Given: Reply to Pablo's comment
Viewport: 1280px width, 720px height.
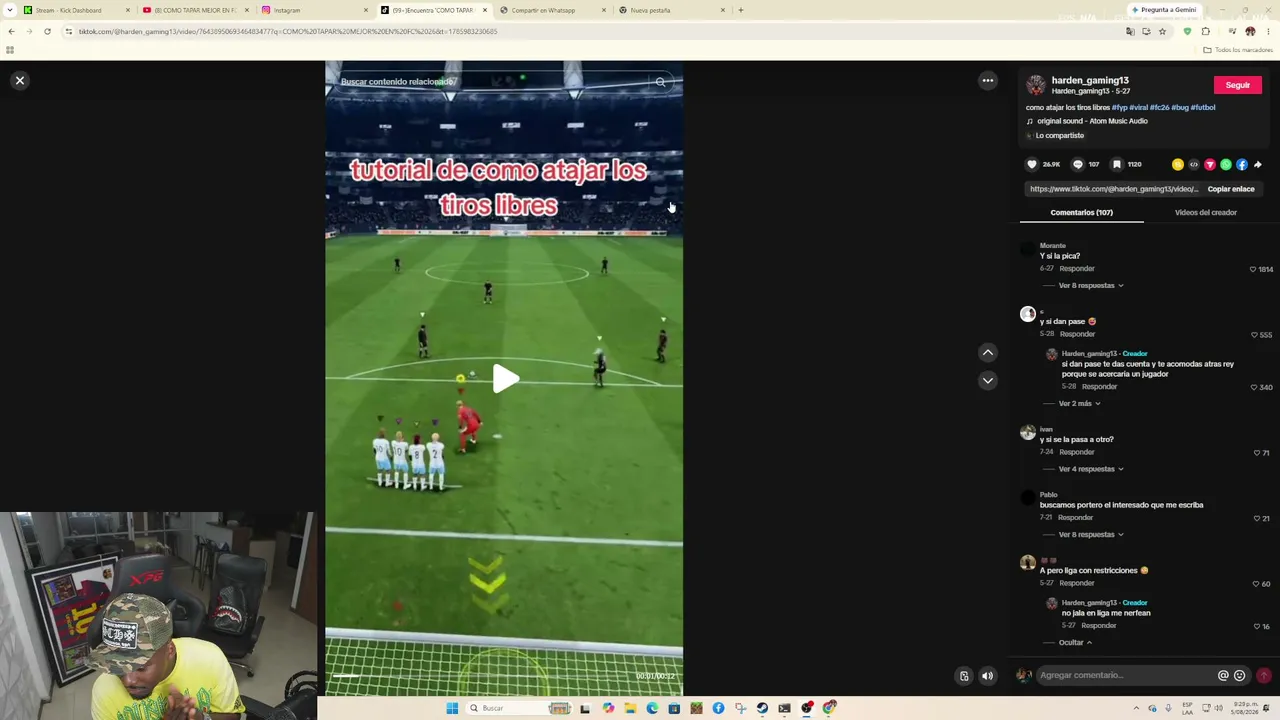Looking at the screenshot, I should coord(1075,517).
